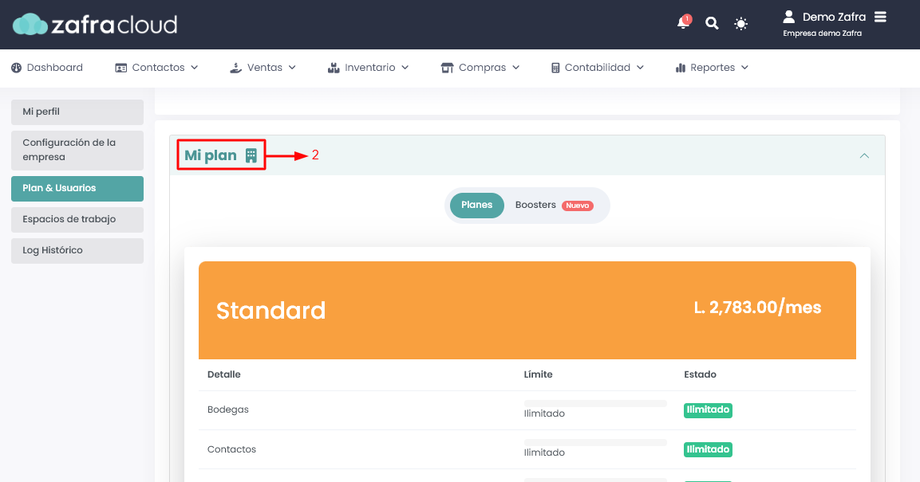The height and width of the screenshot is (482, 920).
Task: Open the Inventario menu
Action: pyautogui.click(x=368, y=68)
